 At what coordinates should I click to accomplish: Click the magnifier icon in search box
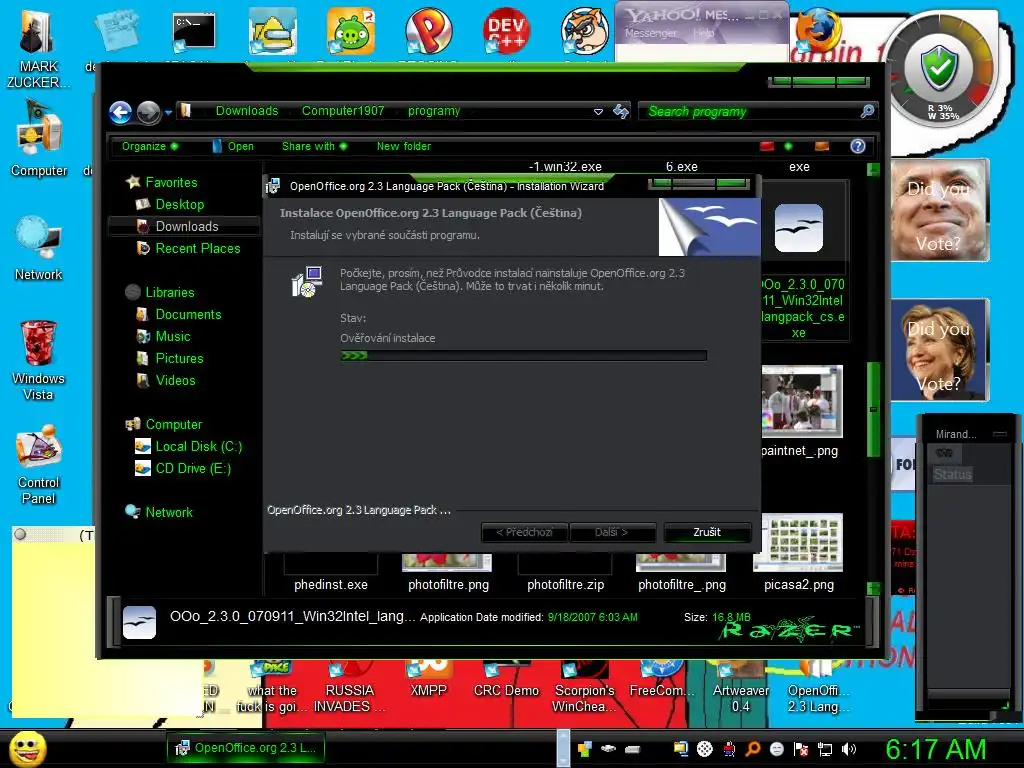pos(867,112)
